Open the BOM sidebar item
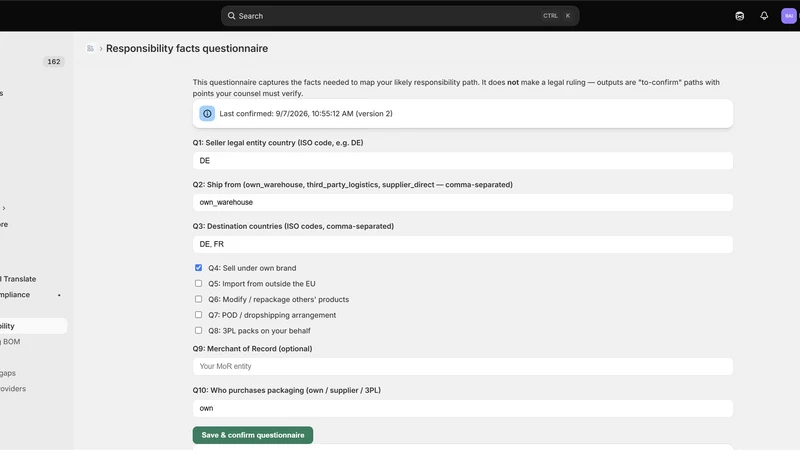Screen dimensions: 800x450 tap(11, 342)
